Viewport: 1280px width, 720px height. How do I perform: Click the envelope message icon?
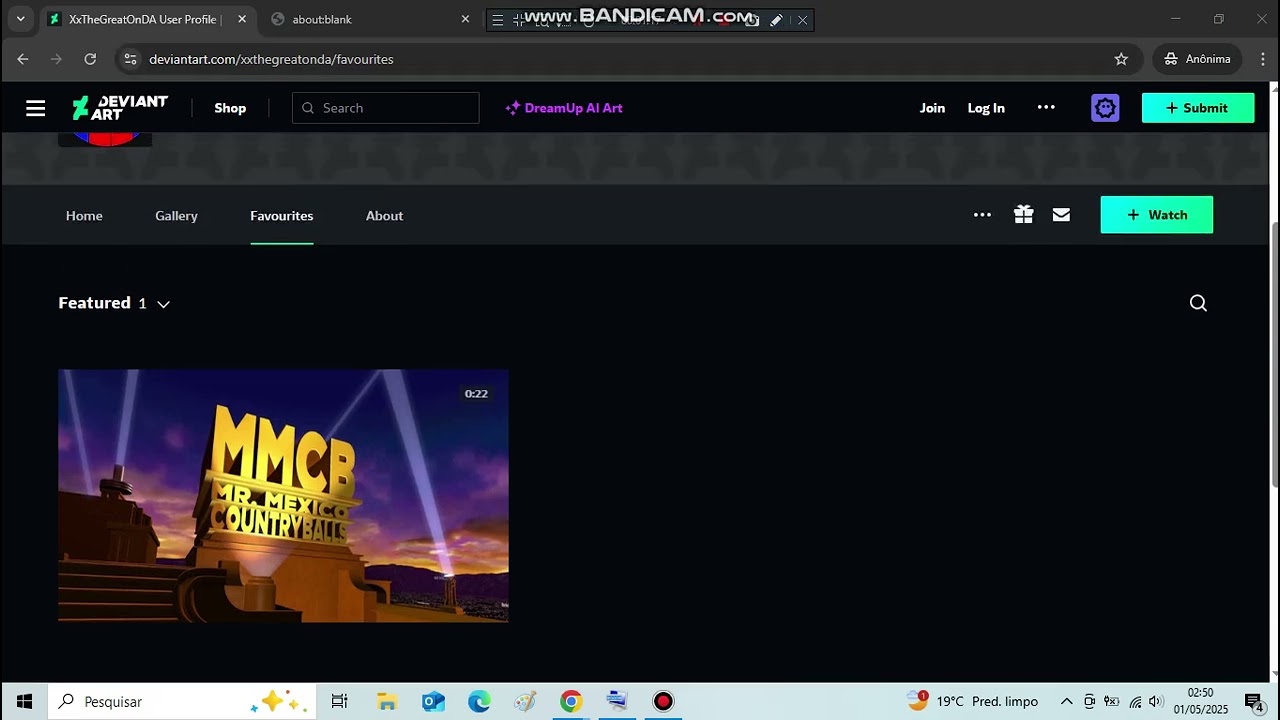[x=1061, y=215]
